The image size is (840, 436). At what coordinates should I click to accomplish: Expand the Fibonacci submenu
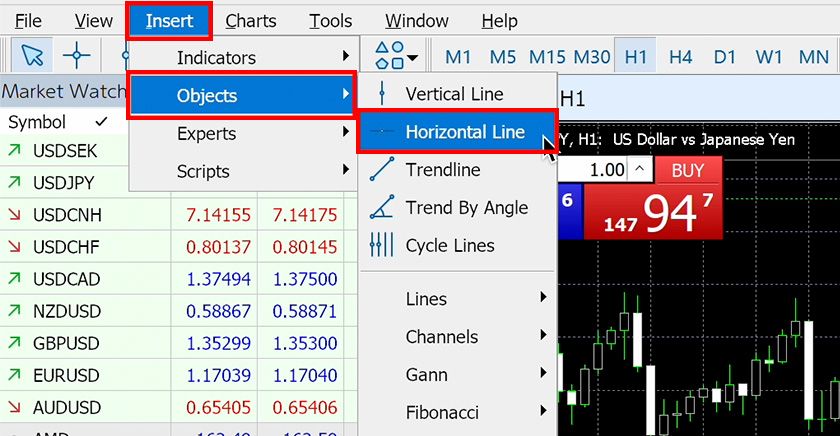click(x=442, y=412)
